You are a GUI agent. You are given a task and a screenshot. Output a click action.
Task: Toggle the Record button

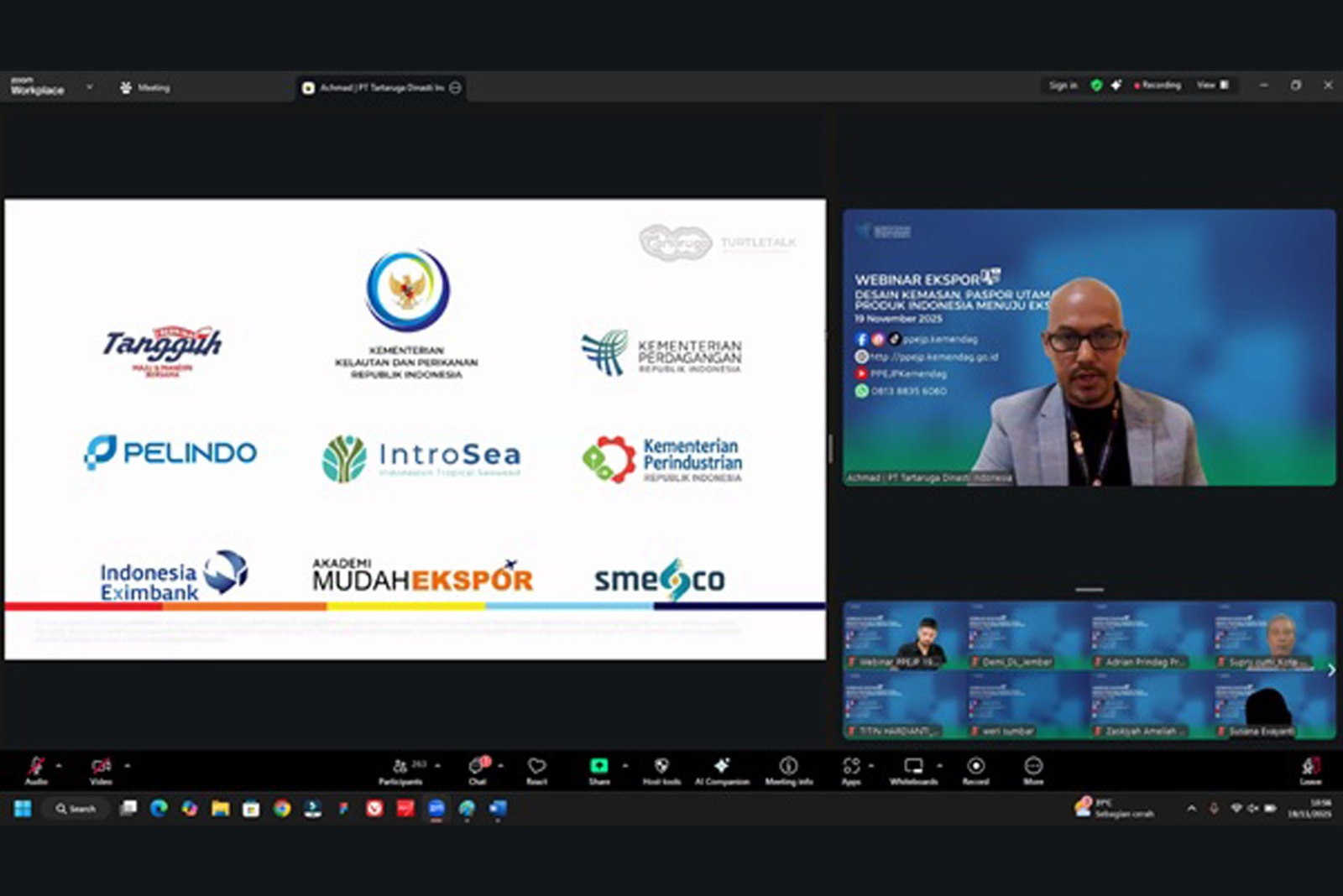point(975,768)
